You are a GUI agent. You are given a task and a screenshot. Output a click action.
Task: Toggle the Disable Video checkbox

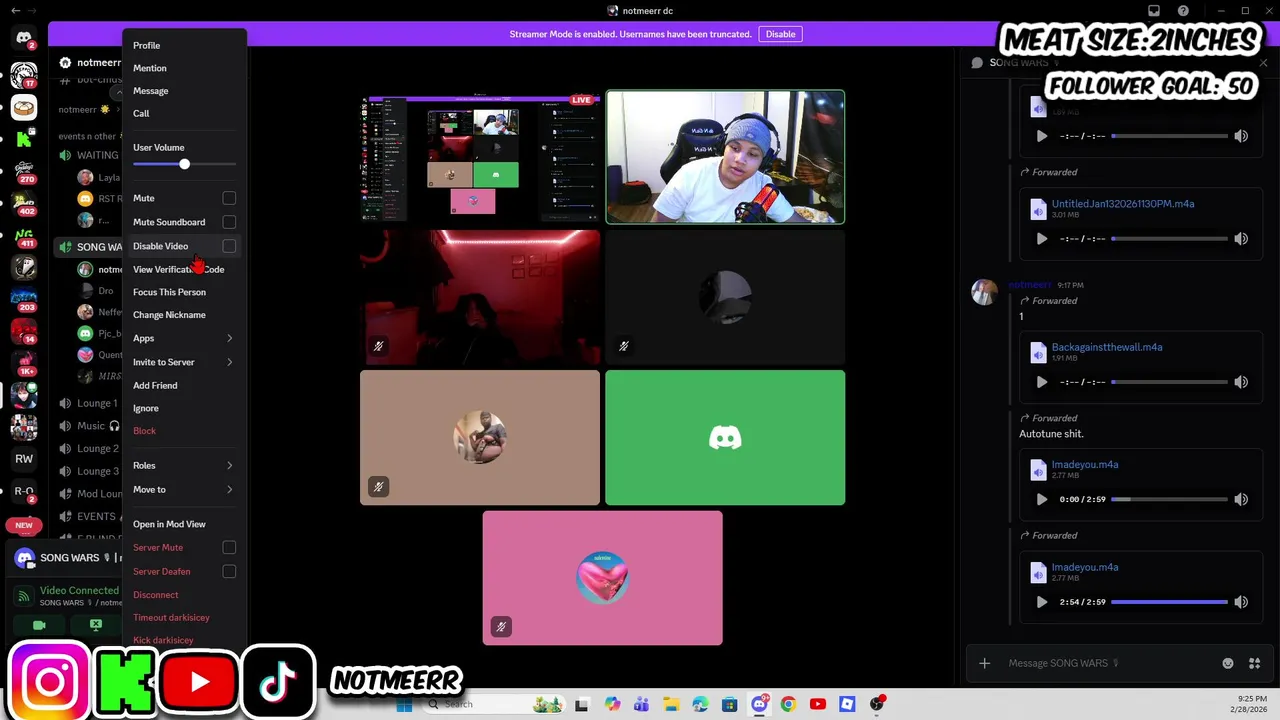[229, 246]
